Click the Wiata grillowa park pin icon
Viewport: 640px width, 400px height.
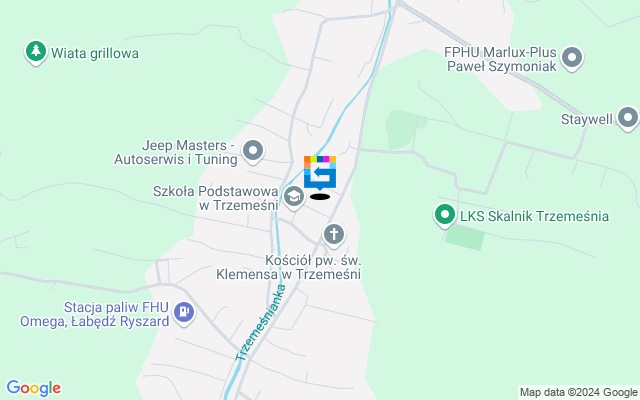(36, 52)
